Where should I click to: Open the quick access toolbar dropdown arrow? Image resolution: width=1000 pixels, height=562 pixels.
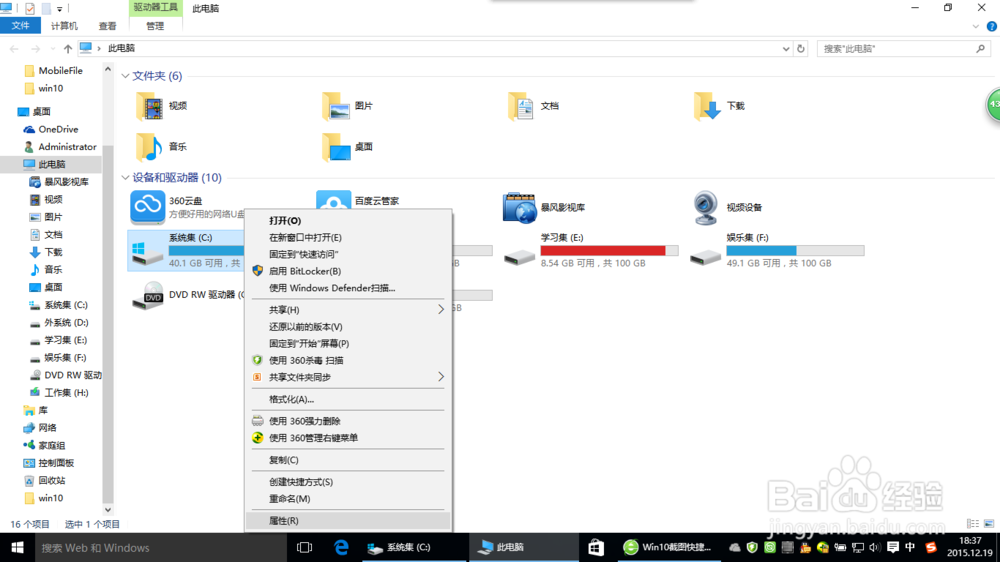(59, 9)
